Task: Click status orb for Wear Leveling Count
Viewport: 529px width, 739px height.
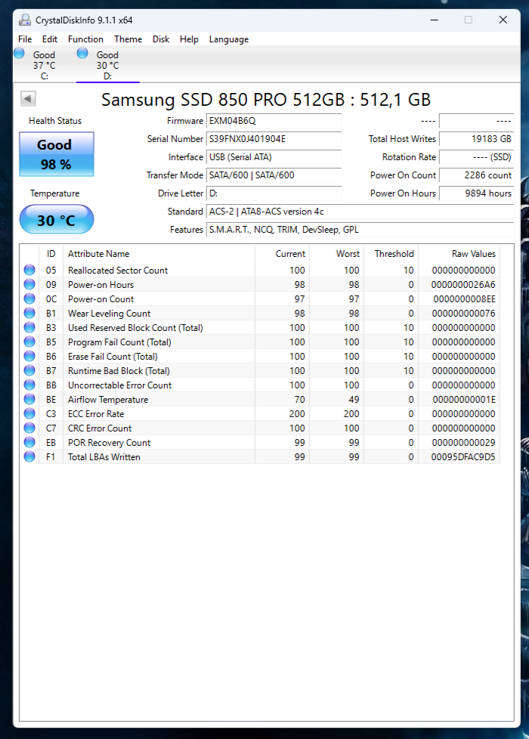Action: pyautogui.click(x=29, y=313)
